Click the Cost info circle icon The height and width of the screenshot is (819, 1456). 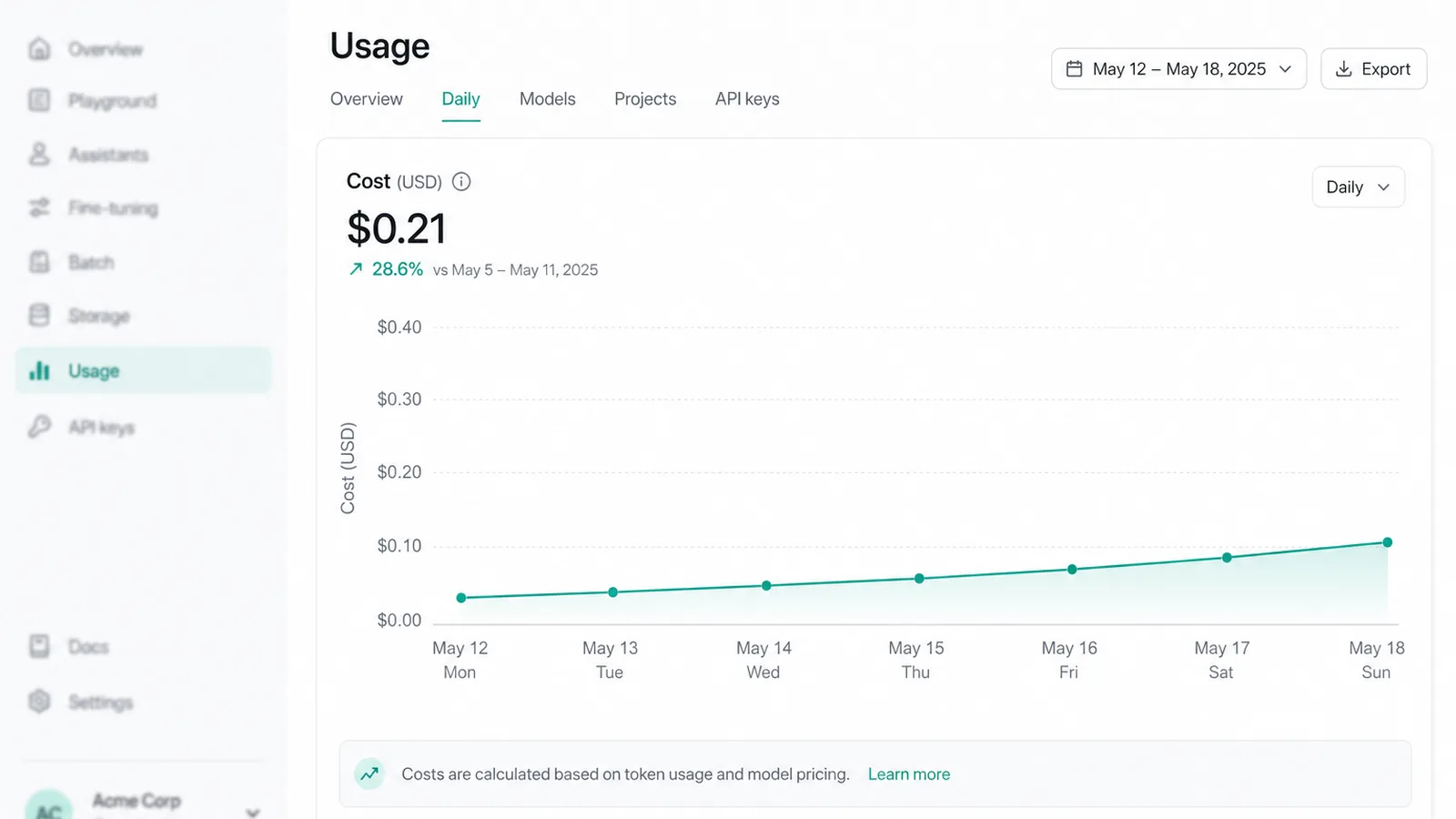[461, 182]
